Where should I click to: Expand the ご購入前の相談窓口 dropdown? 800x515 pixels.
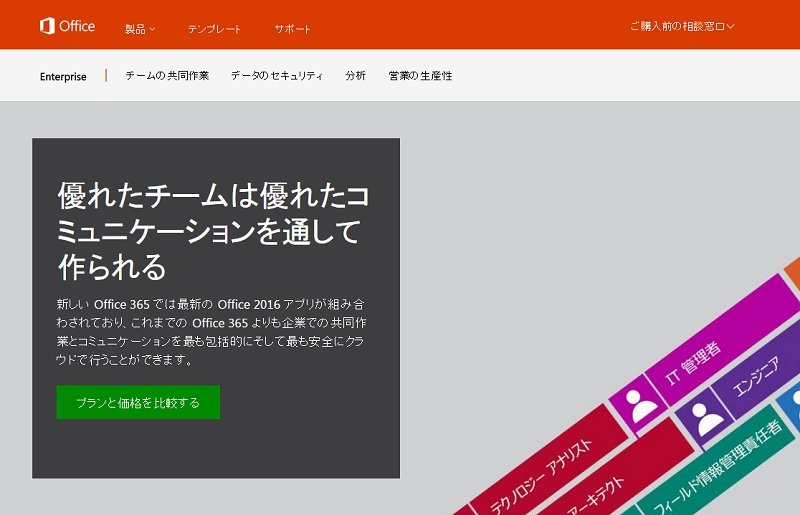(x=682, y=26)
